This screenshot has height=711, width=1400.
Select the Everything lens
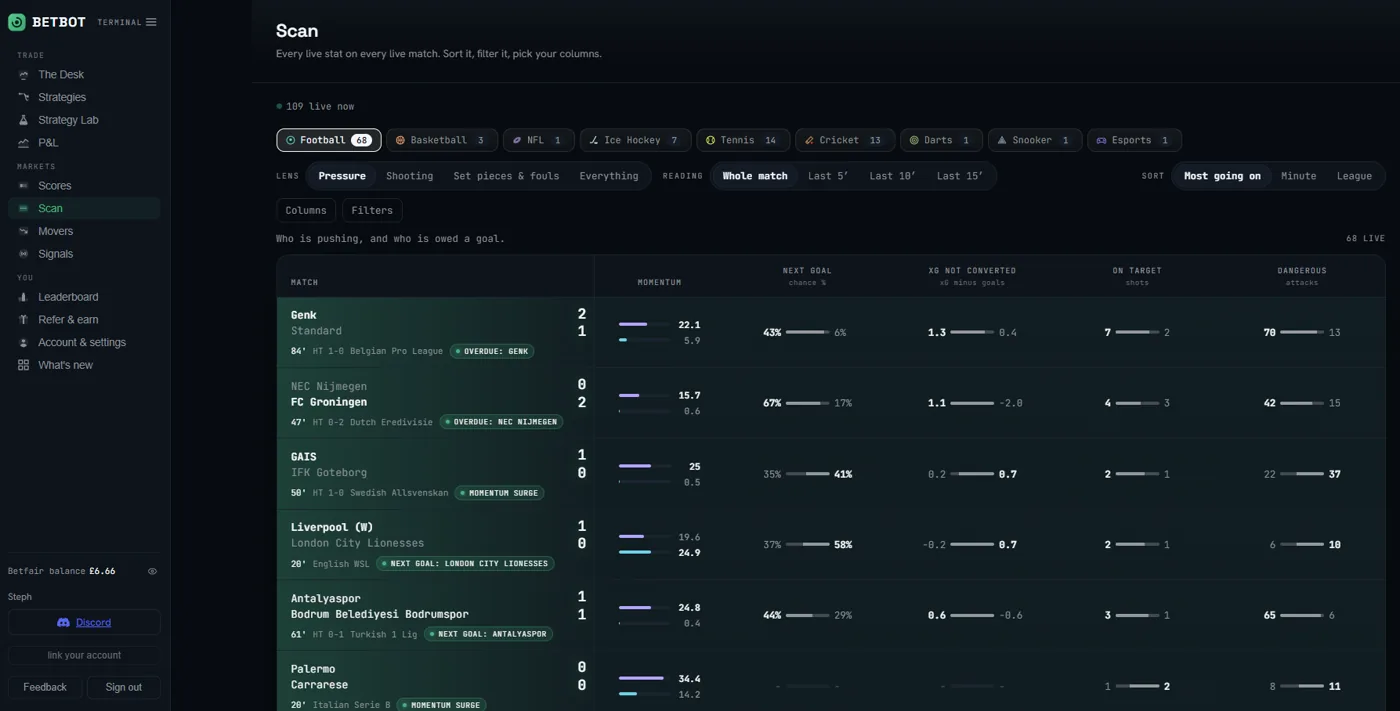pos(609,176)
